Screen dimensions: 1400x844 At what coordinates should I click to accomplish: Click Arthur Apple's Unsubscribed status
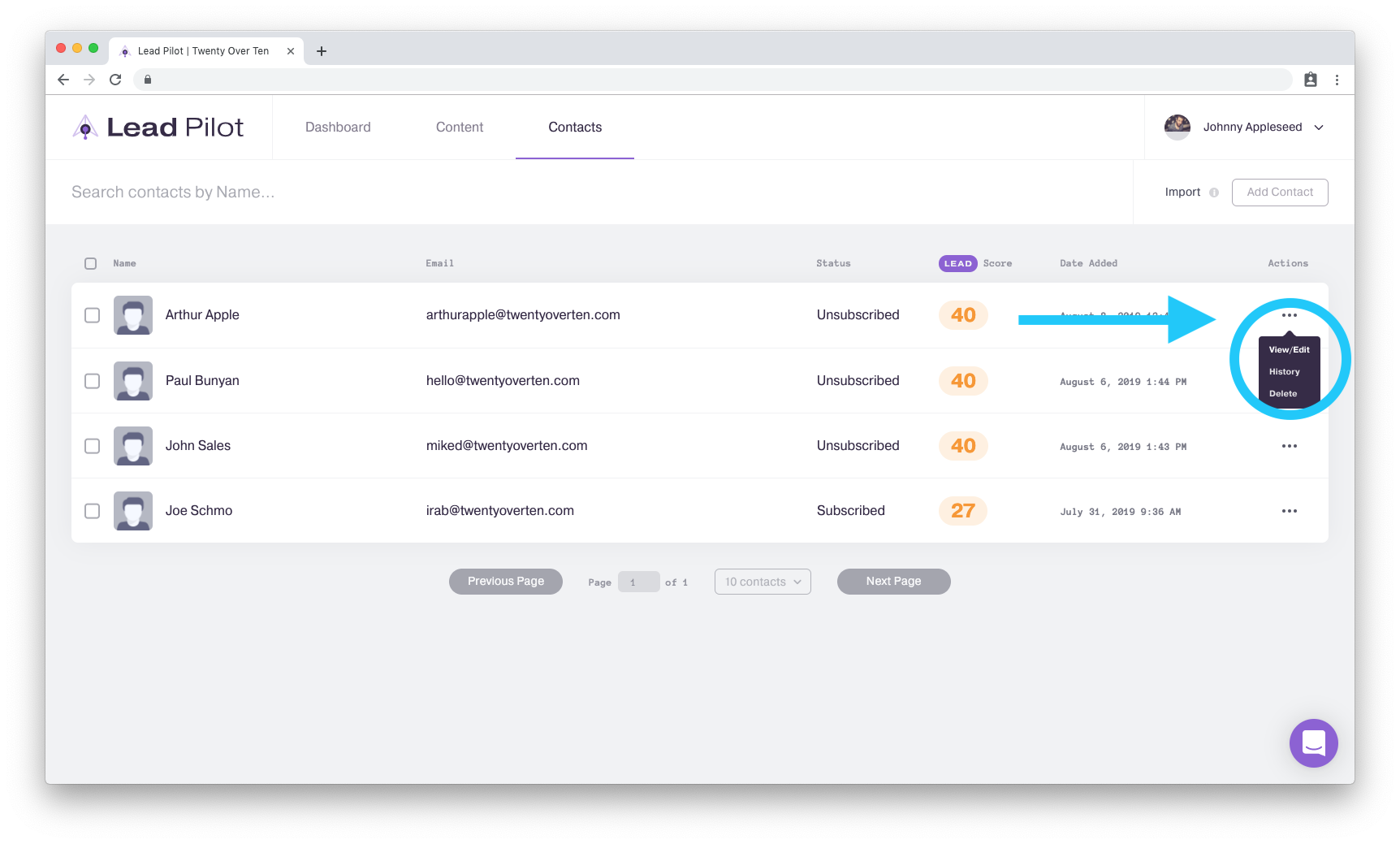pyautogui.click(x=858, y=315)
